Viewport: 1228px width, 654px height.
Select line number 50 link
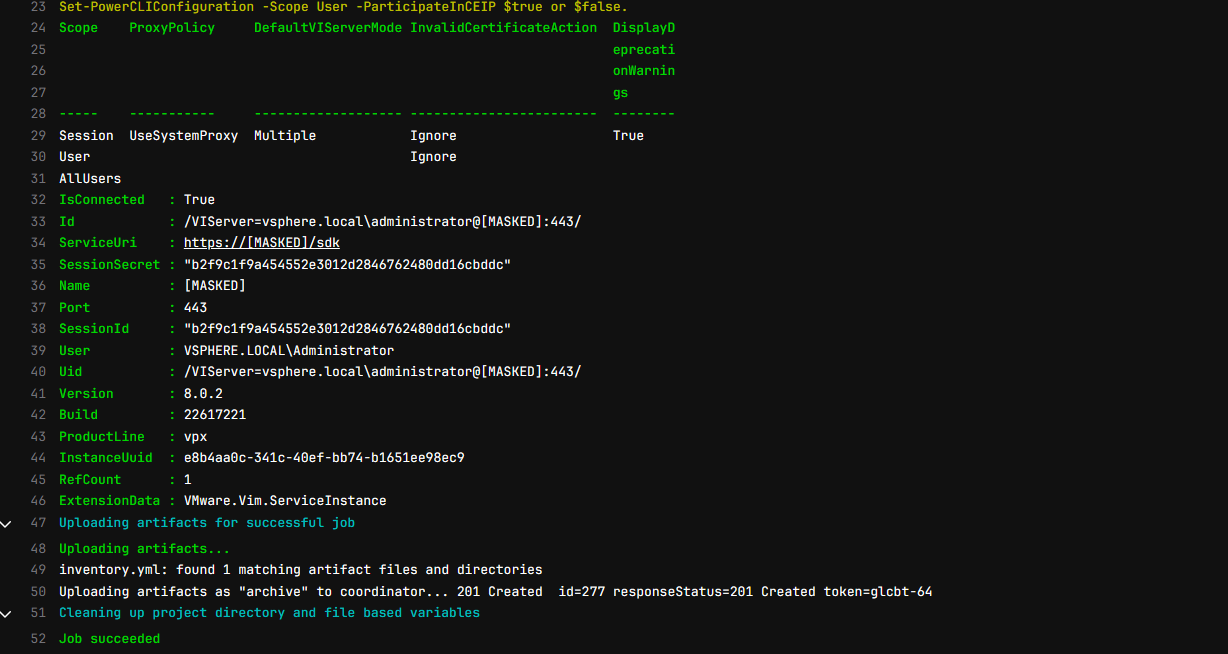(x=39, y=592)
